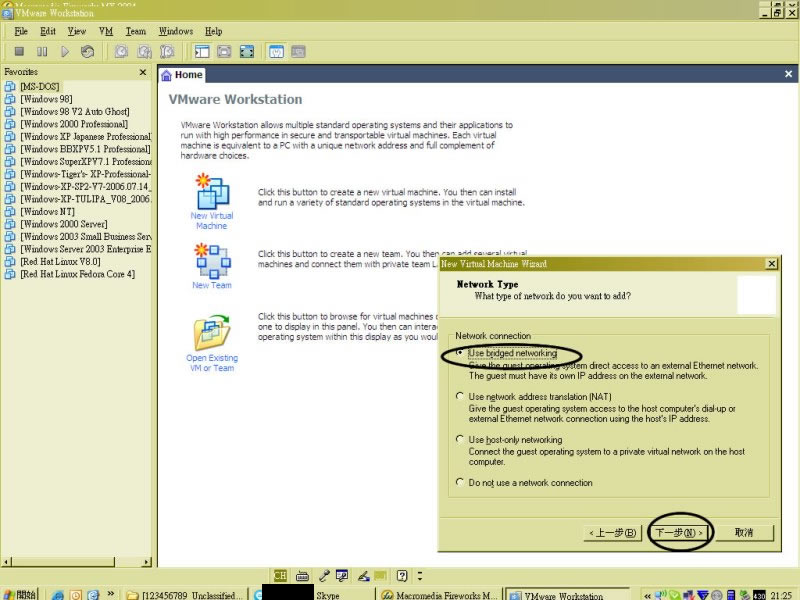This screenshot has width=800, height=600.
Task: Click the Power On play toolbar icon
Action: tap(65, 52)
